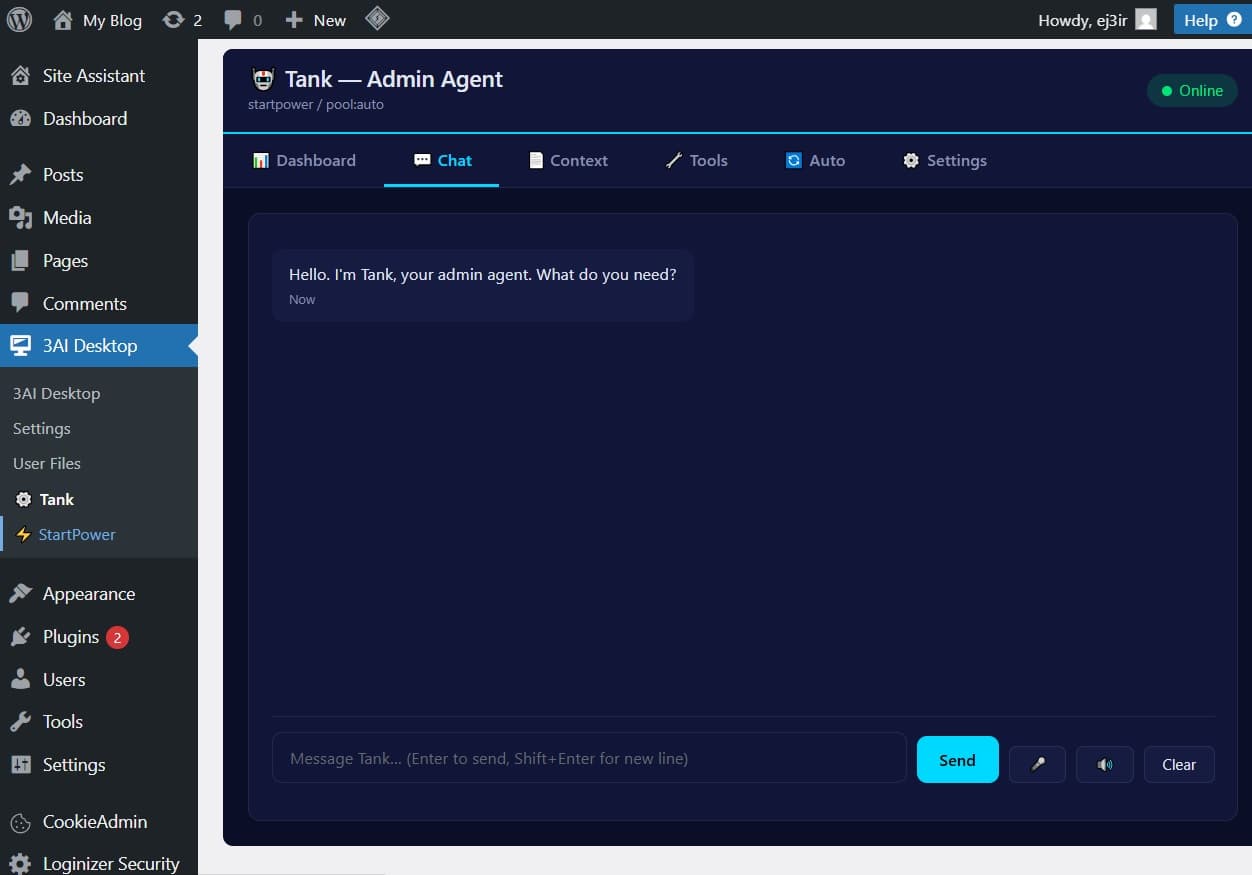The width and height of the screenshot is (1252, 875).
Task: Click the Dashboard gauge icon in sidebar
Action: pyautogui.click(x=20, y=119)
